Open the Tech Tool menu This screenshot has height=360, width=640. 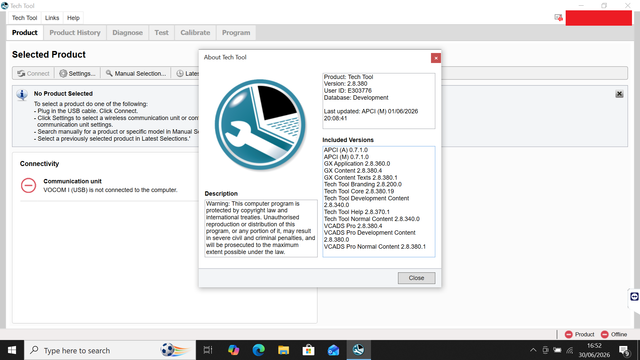[24, 18]
